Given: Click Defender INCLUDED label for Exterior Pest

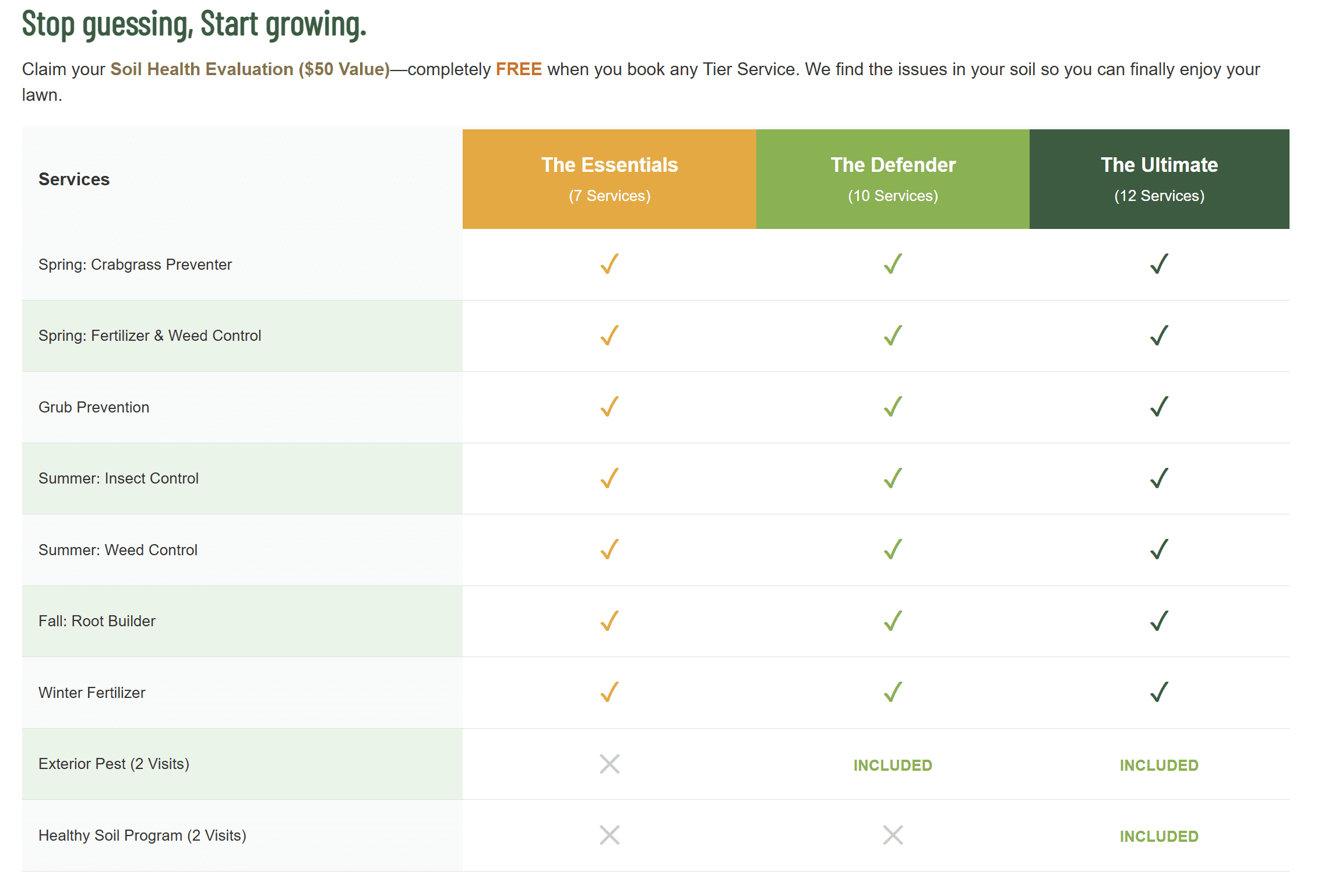Looking at the screenshot, I should 893,766.
